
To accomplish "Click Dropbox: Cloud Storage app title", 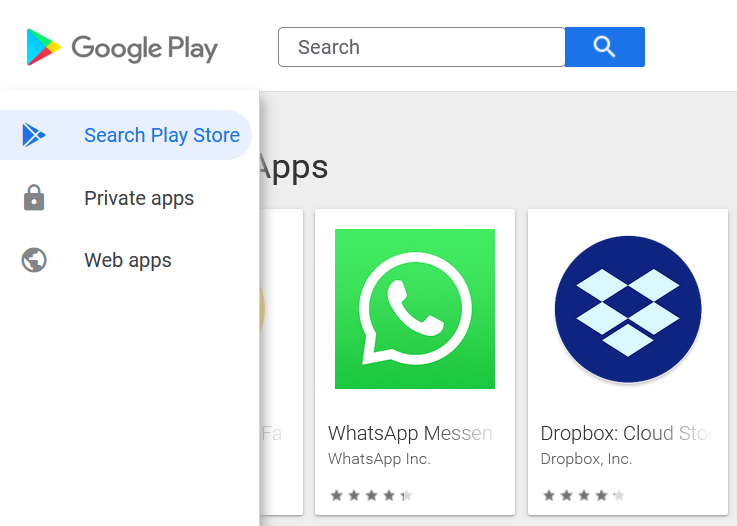I will 627,433.
